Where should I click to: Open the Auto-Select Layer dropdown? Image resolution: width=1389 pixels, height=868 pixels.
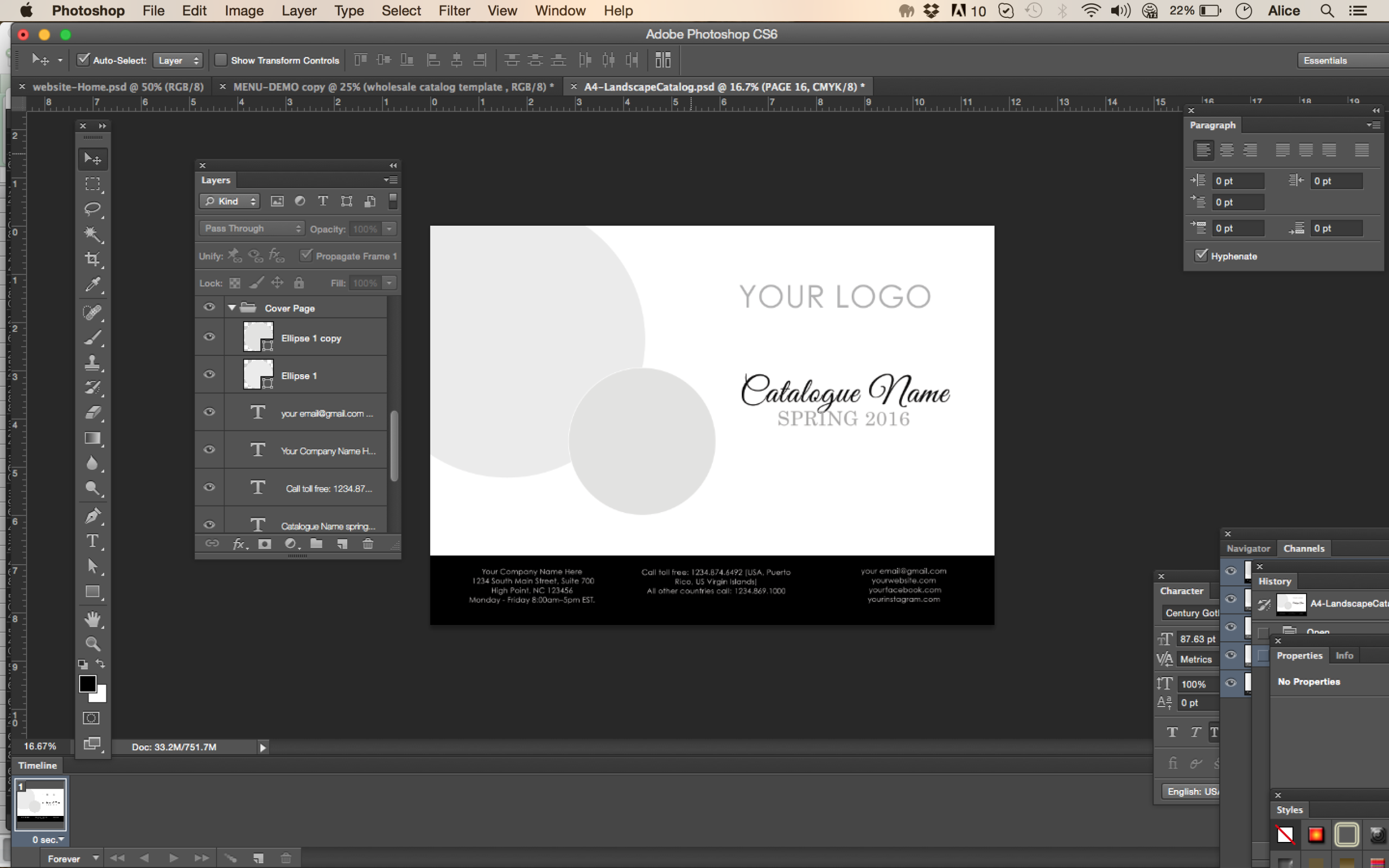(x=178, y=60)
